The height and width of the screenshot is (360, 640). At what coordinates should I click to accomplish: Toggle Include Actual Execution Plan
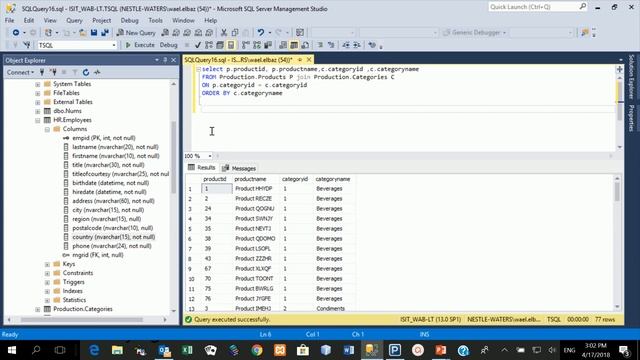(245, 45)
